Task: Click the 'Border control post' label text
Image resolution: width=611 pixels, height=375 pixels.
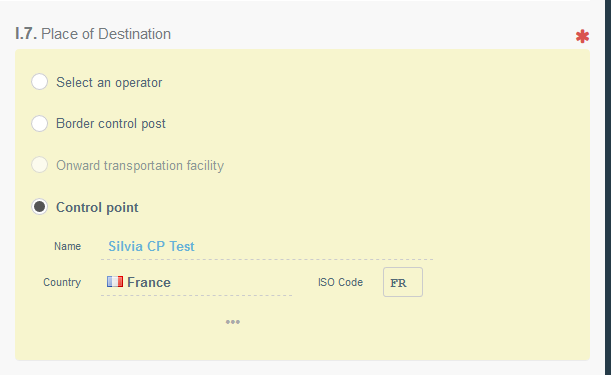Action: coord(111,124)
